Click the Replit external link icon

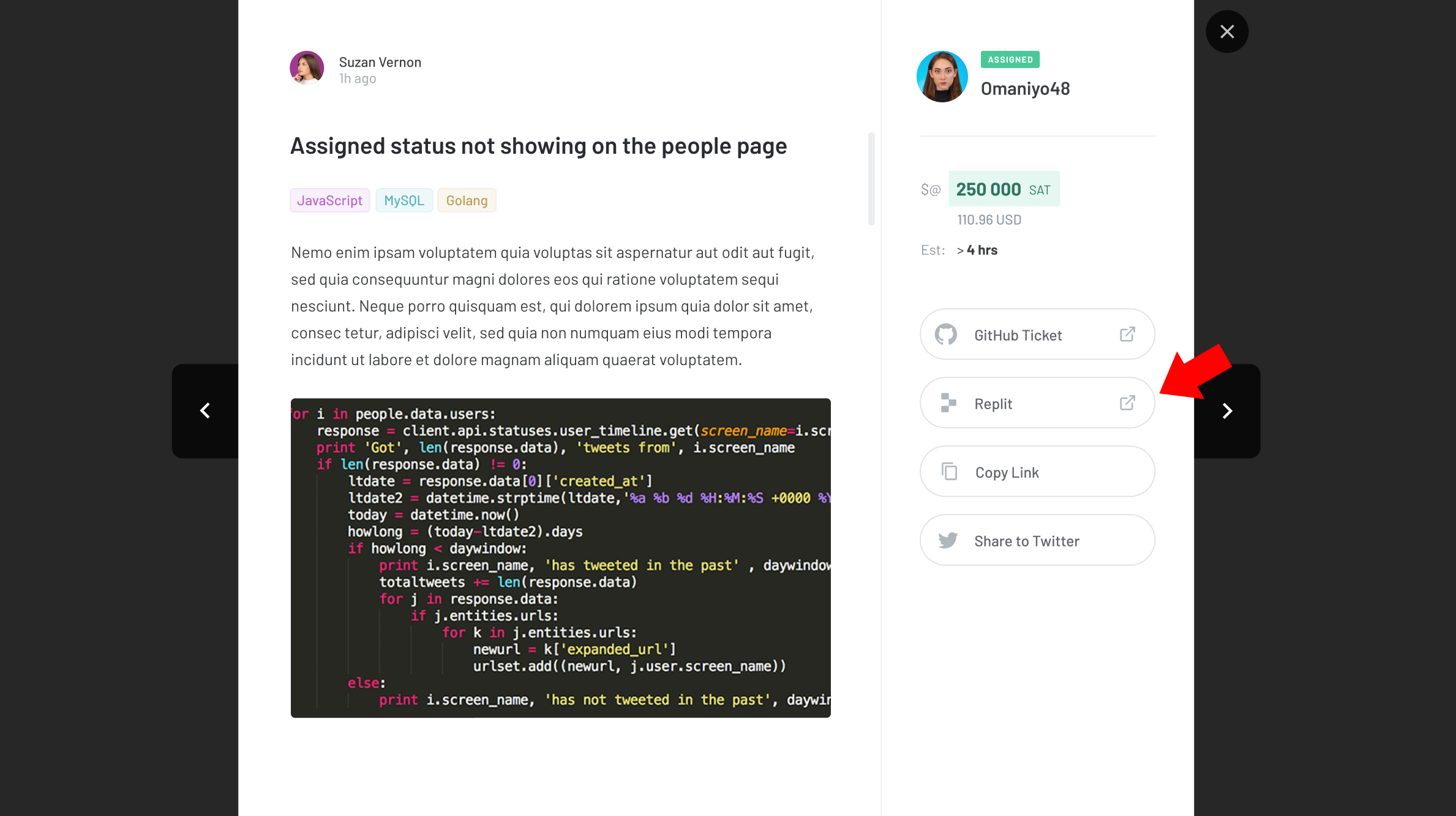coord(1128,402)
